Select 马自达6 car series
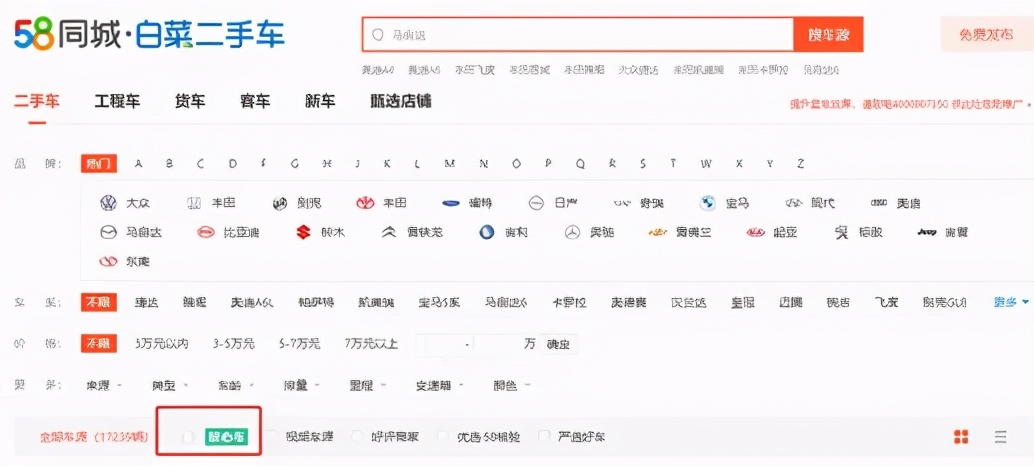Image resolution: width=1034 pixels, height=466 pixels. [x=506, y=303]
